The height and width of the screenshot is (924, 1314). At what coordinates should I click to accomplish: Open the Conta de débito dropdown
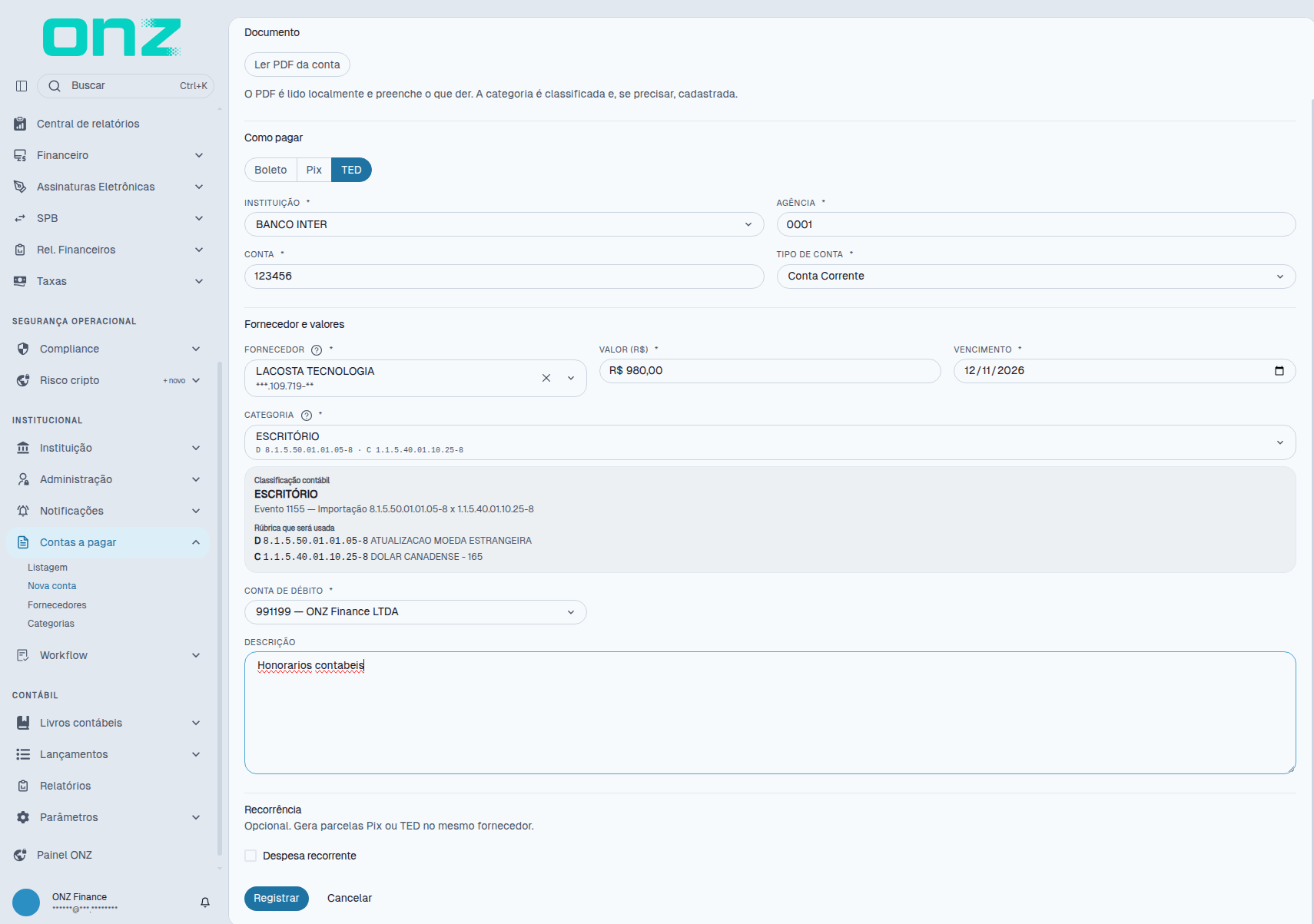(x=416, y=612)
